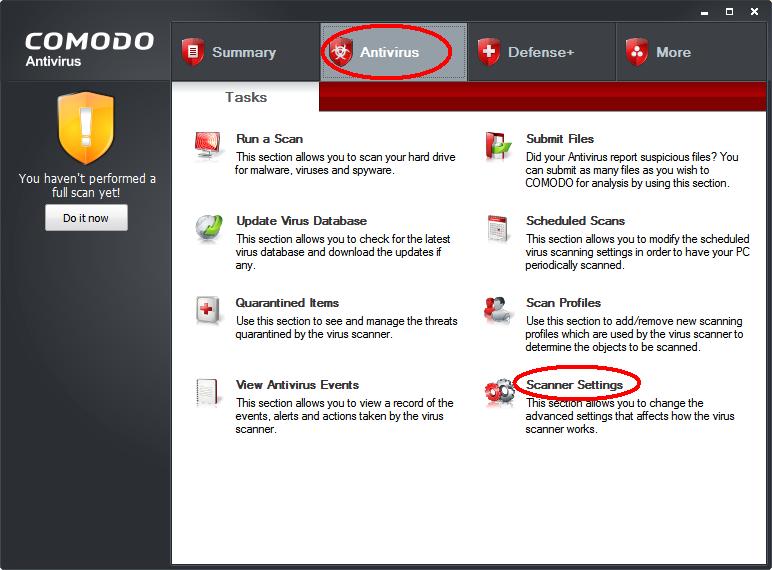The image size is (772, 570).
Task: Click the Update Virus Database globe icon
Action: 209,228
